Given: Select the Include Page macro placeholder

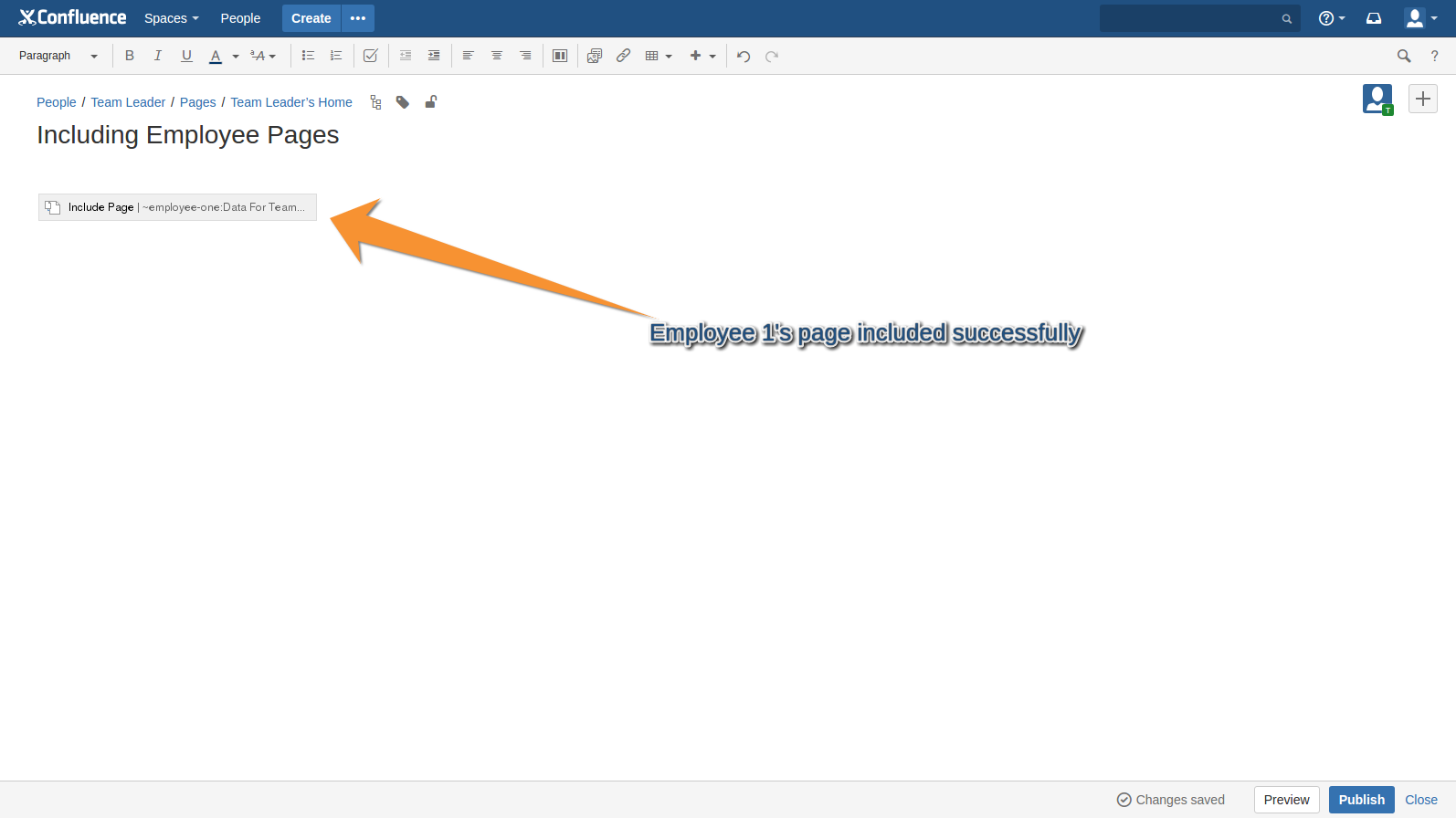Looking at the screenshot, I should pos(177,207).
